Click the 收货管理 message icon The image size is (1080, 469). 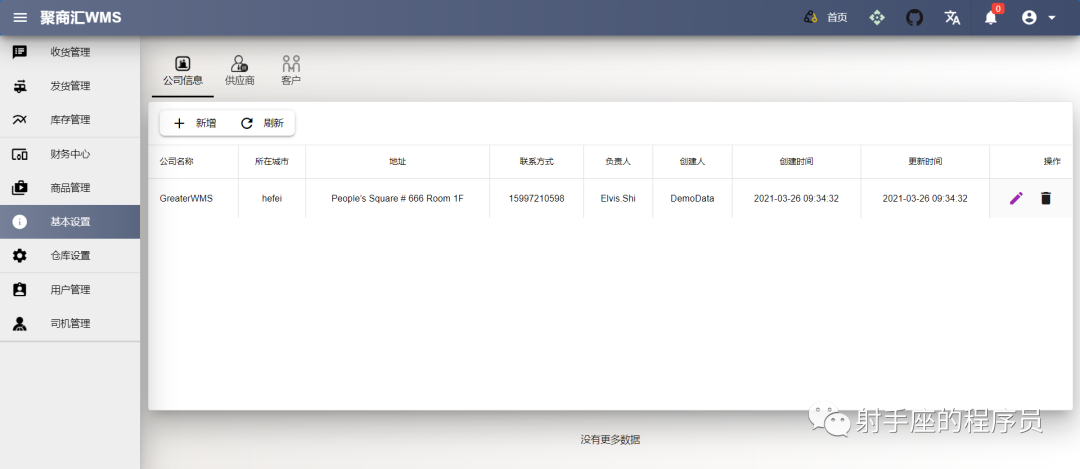pos(20,52)
